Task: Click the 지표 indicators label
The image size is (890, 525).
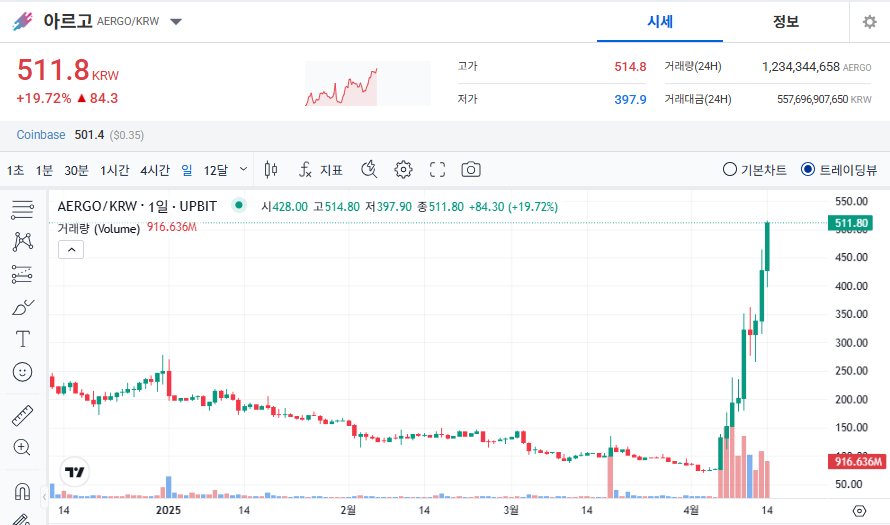Action: (331, 170)
